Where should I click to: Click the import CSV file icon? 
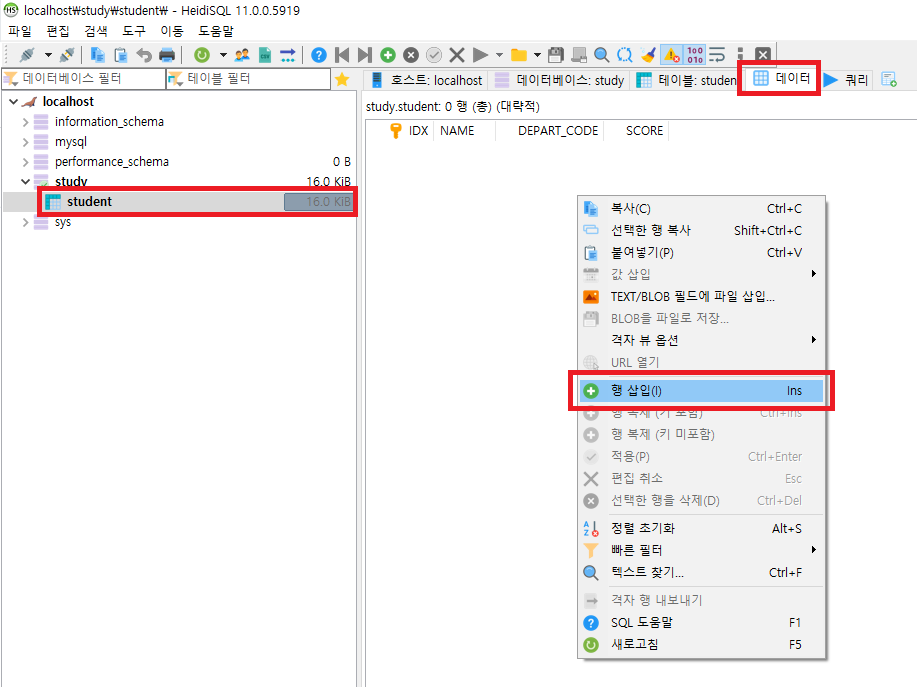[265, 55]
